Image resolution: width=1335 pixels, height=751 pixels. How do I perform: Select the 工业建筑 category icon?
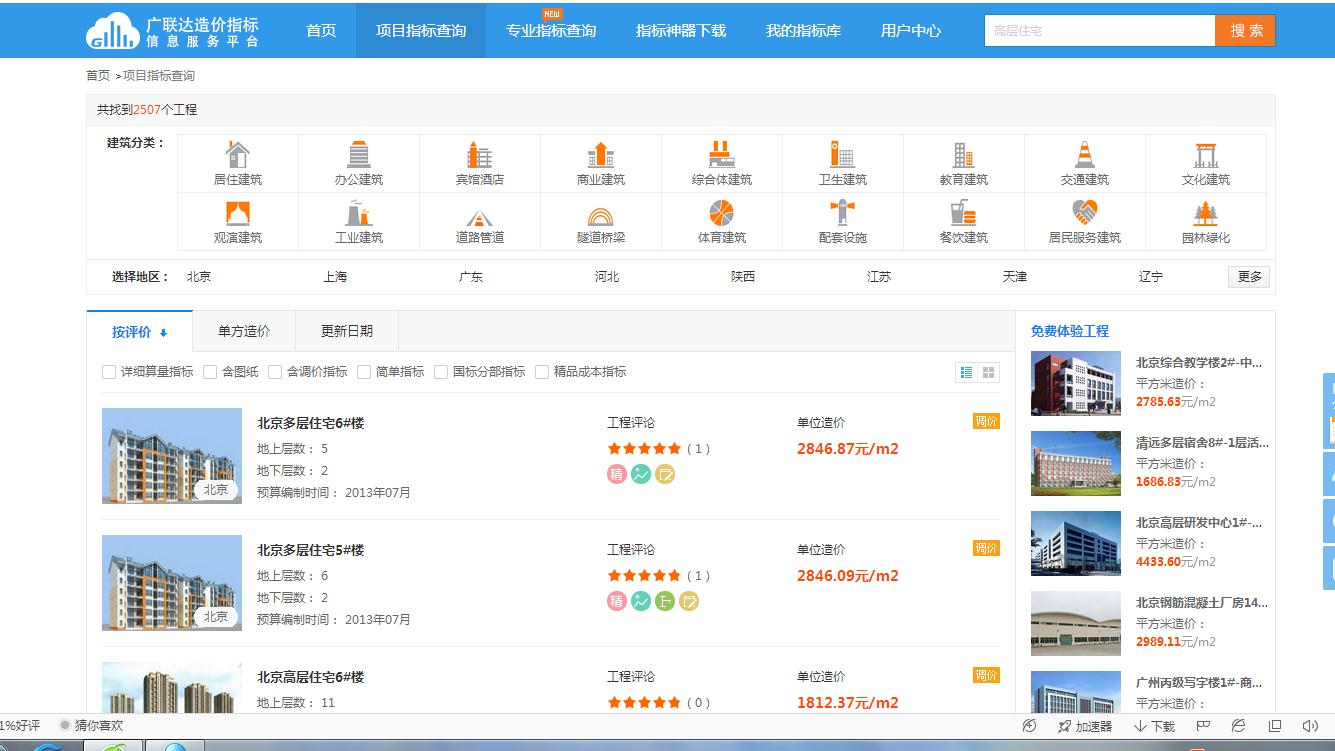(359, 213)
